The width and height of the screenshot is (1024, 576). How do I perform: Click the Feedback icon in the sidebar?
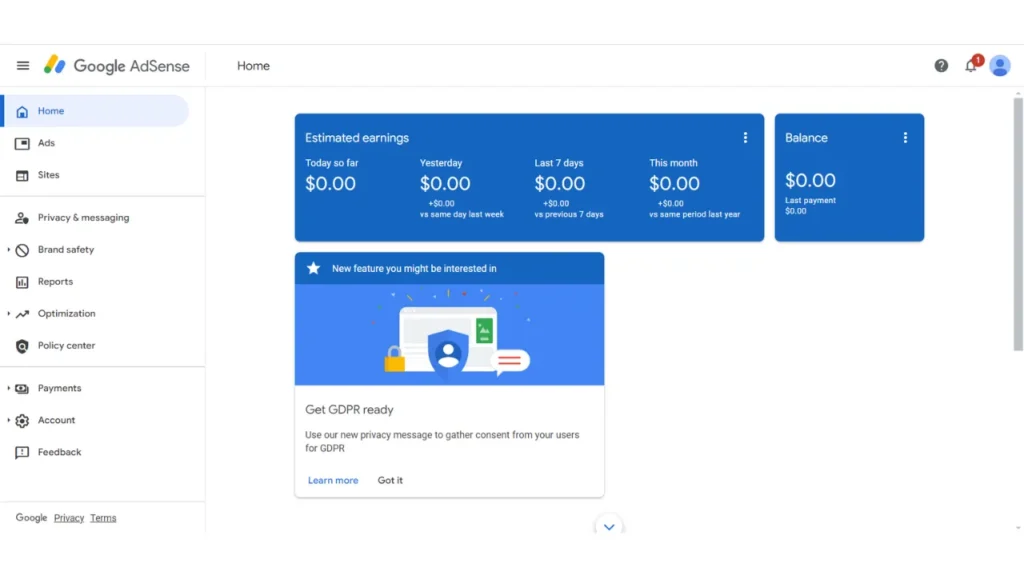22,453
